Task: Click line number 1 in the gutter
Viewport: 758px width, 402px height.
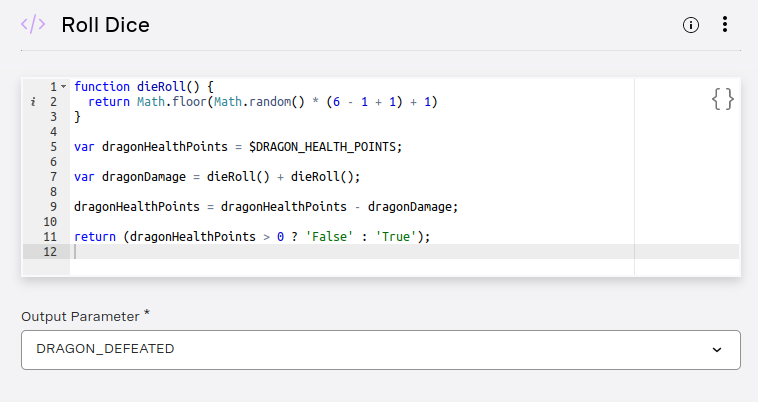Action: 53,87
